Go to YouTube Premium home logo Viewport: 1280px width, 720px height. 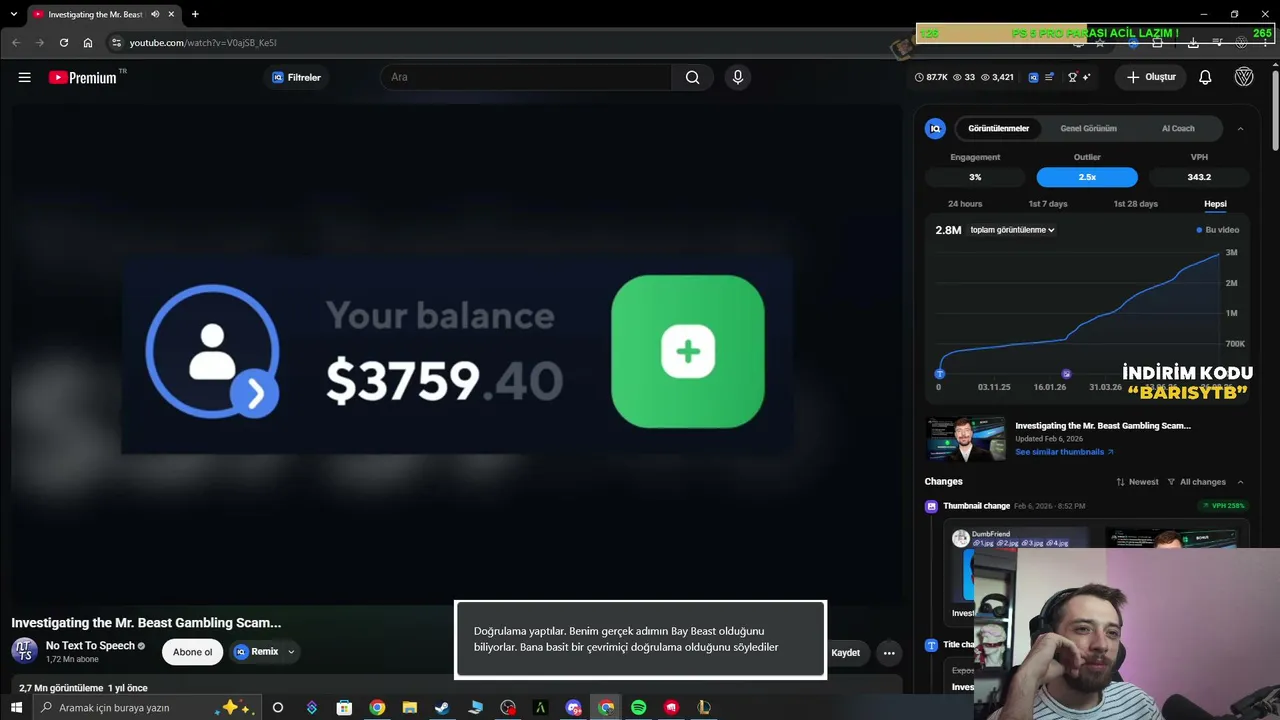click(83, 77)
